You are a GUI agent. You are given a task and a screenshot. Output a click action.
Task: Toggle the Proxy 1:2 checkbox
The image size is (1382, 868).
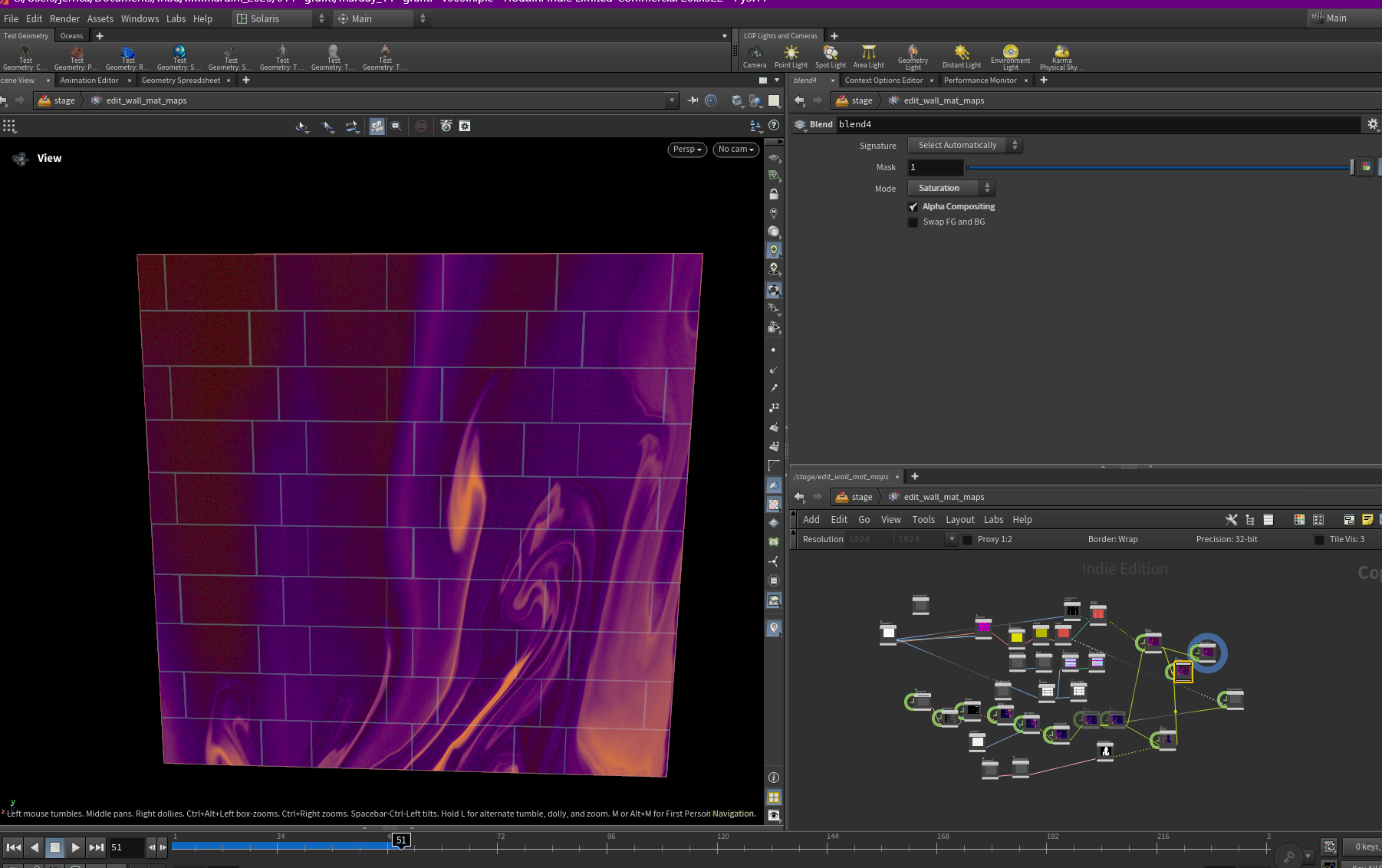coord(968,540)
